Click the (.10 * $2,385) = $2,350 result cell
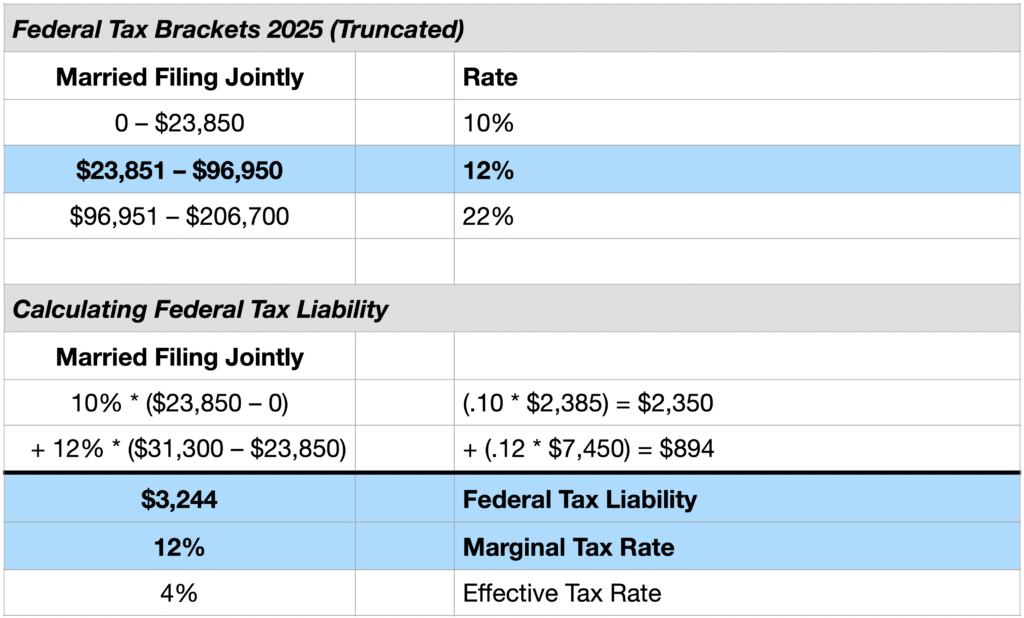 click(x=587, y=403)
